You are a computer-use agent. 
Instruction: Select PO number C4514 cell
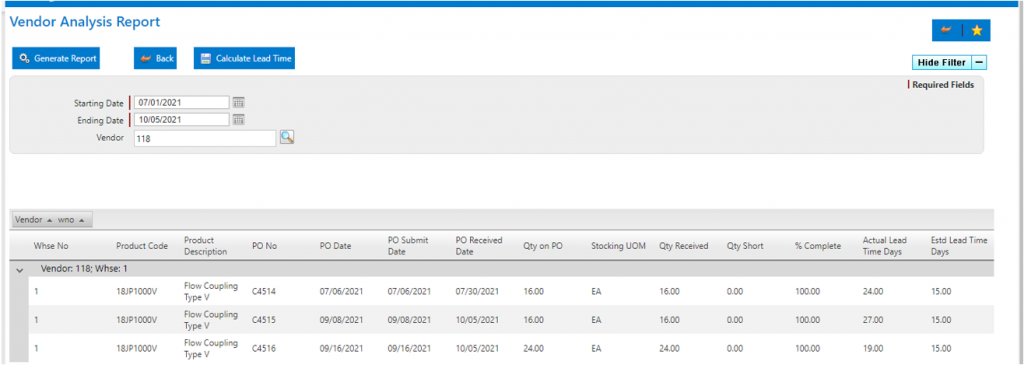tap(264, 292)
